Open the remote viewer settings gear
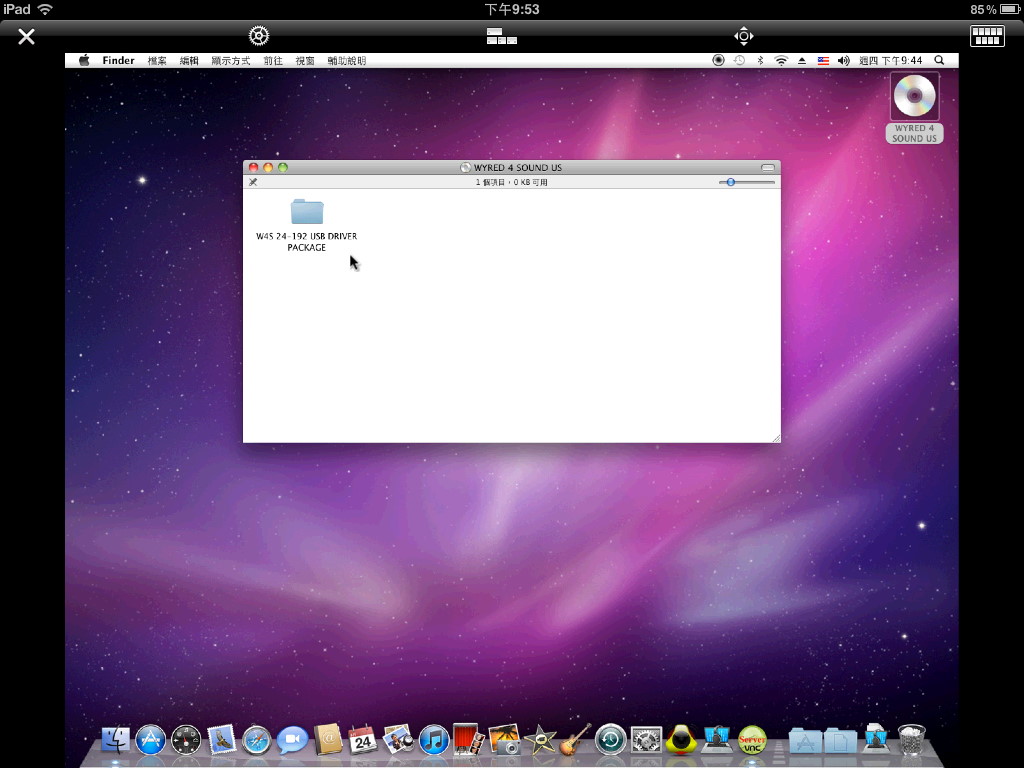Screen dimensions: 1024x768 [x=259, y=36]
